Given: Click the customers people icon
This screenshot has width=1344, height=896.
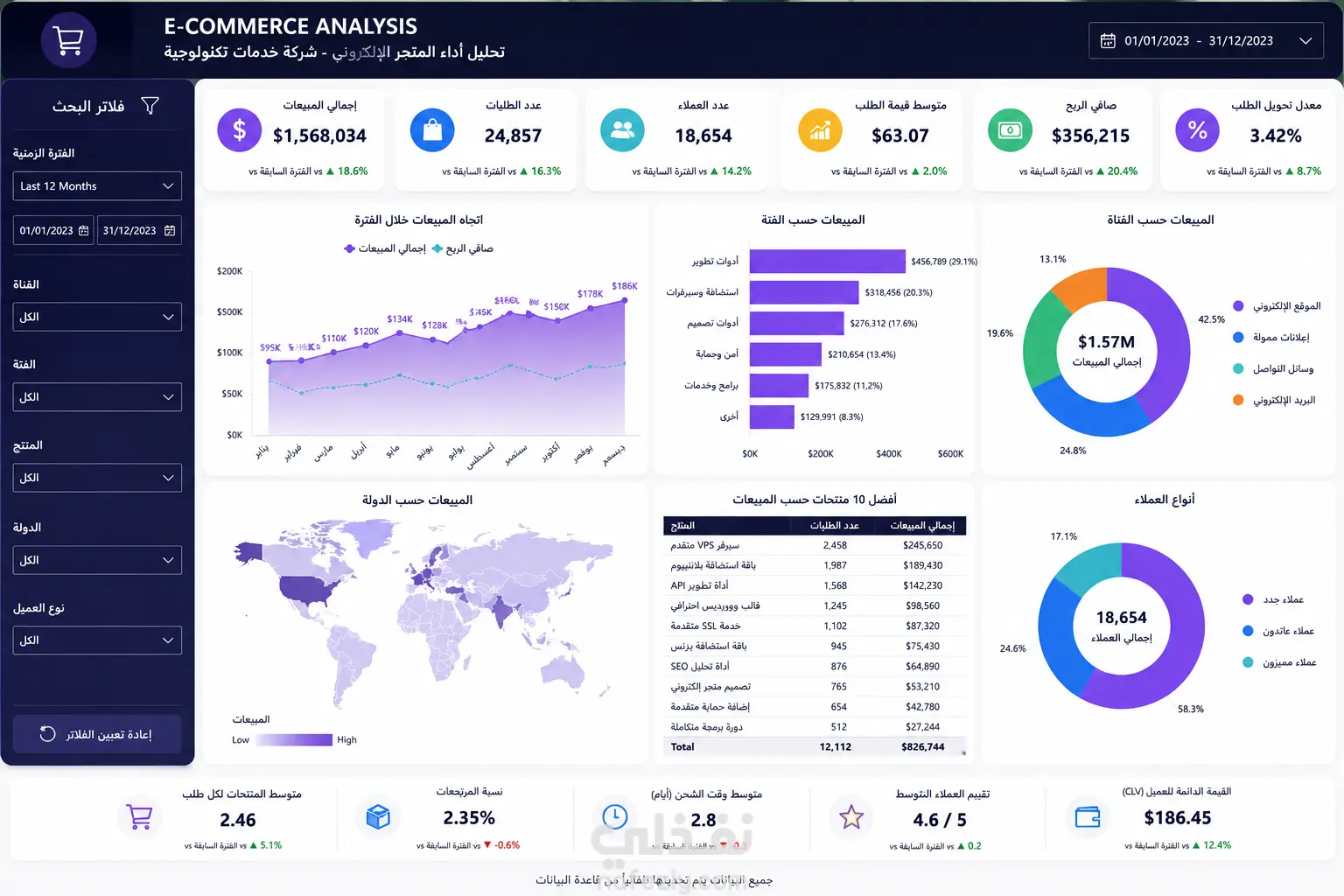Looking at the screenshot, I should pyautogui.click(x=622, y=131).
